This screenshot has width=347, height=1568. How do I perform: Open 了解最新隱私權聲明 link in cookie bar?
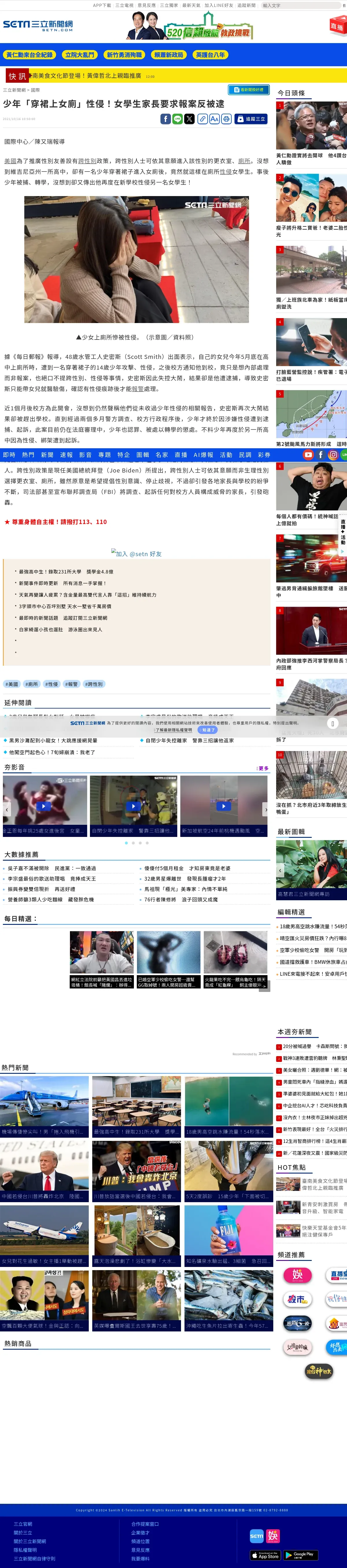tap(173, 730)
